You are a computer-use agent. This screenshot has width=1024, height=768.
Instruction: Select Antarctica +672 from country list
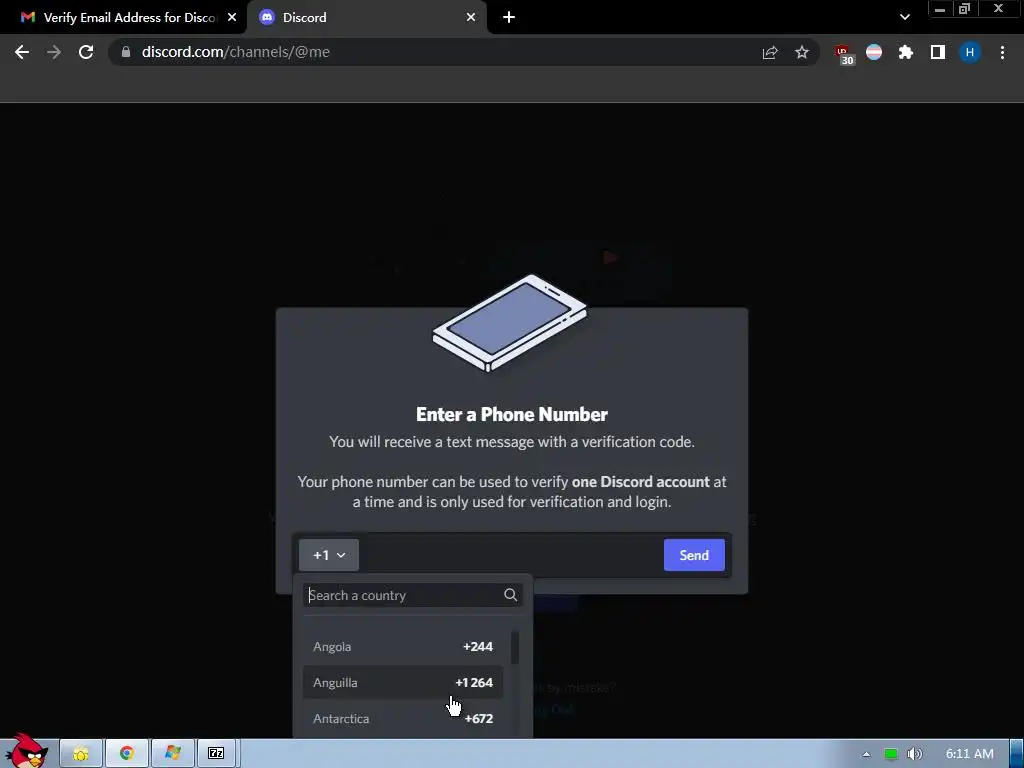click(x=403, y=718)
